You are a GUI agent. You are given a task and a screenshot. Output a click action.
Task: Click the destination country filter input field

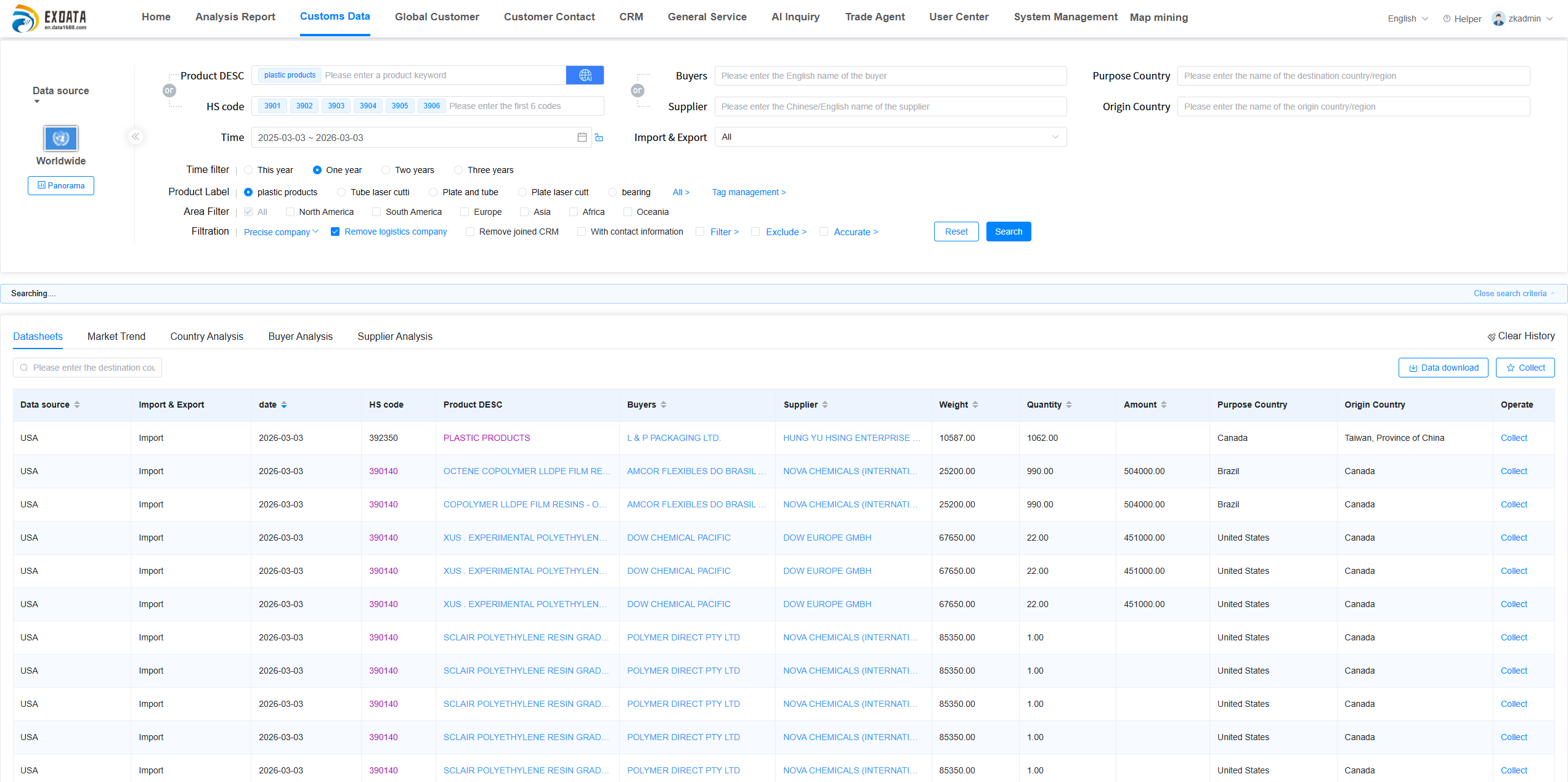point(87,368)
